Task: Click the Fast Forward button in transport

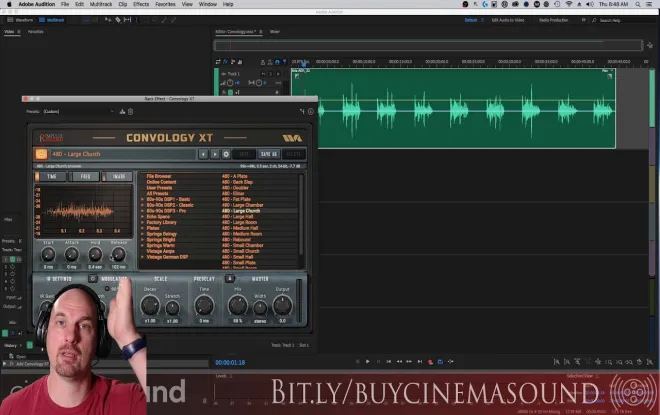Action: click(409, 362)
